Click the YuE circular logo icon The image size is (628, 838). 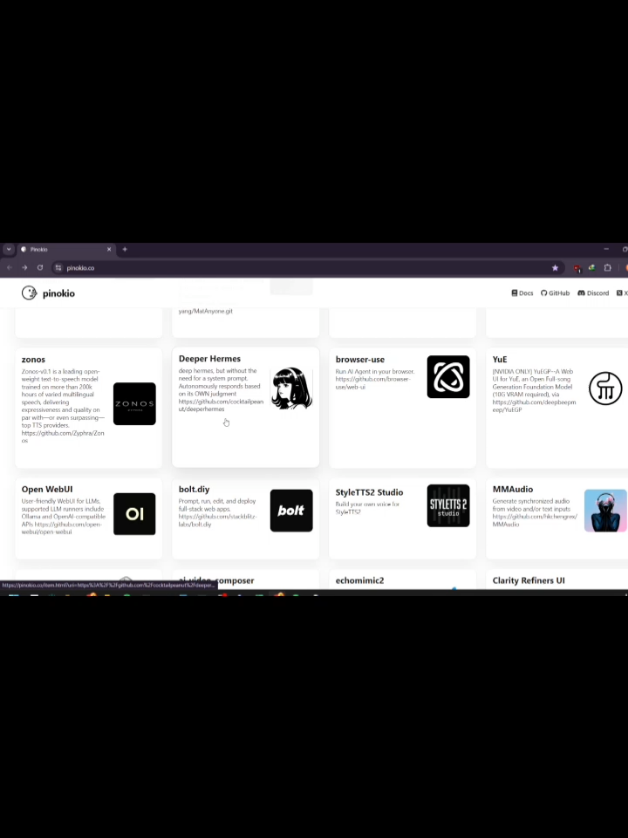pyautogui.click(x=605, y=388)
